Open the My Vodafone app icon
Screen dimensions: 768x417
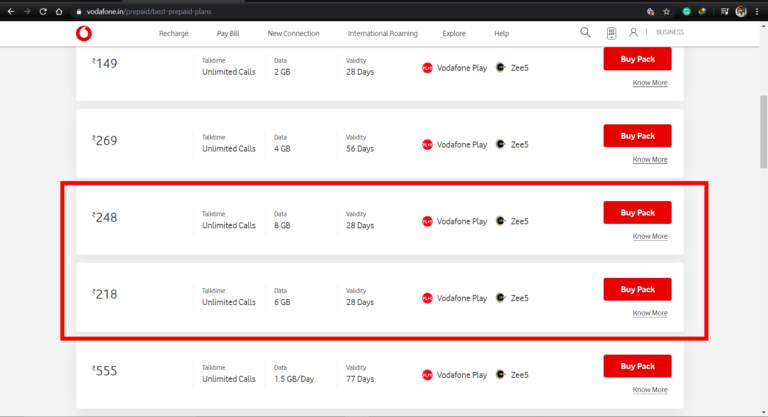(611, 33)
